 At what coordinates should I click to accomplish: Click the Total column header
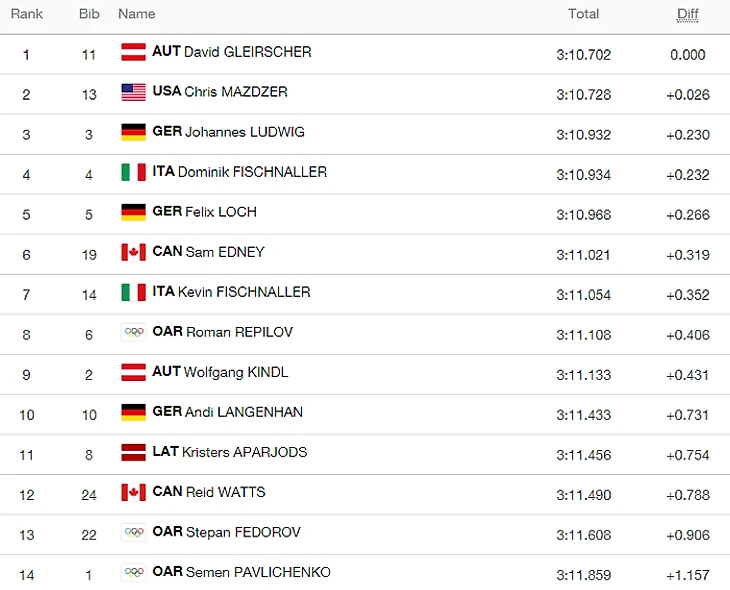pyautogui.click(x=583, y=14)
